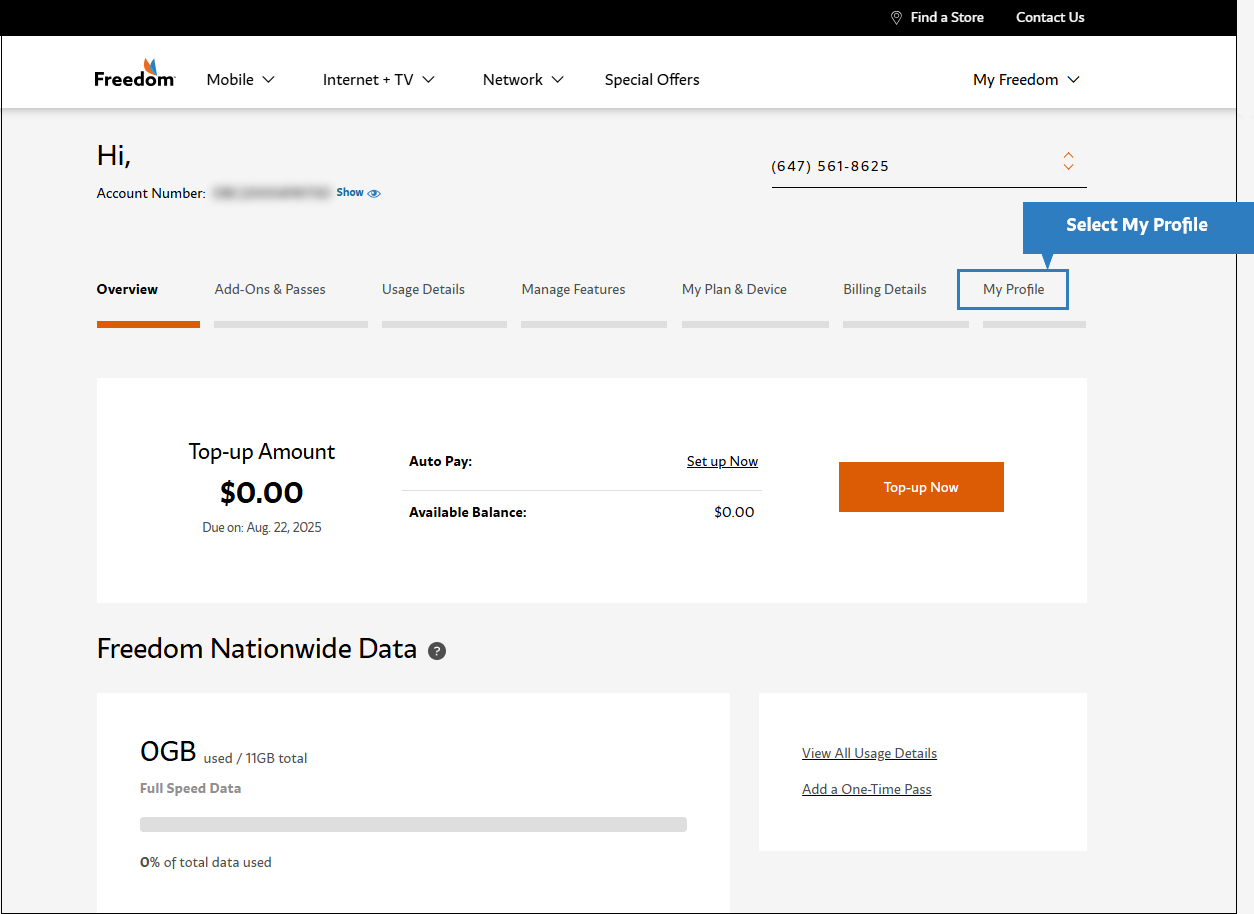Viewport: 1254px width, 914px height.
Task: Click the Full Speed Data label
Action: [x=190, y=788]
